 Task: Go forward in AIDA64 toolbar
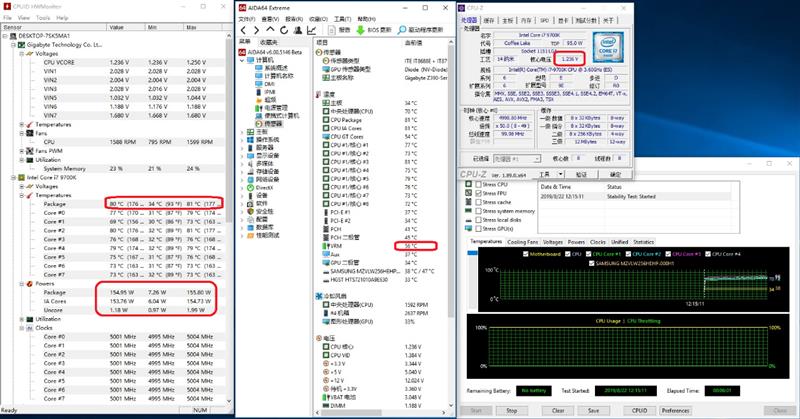click(257, 30)
